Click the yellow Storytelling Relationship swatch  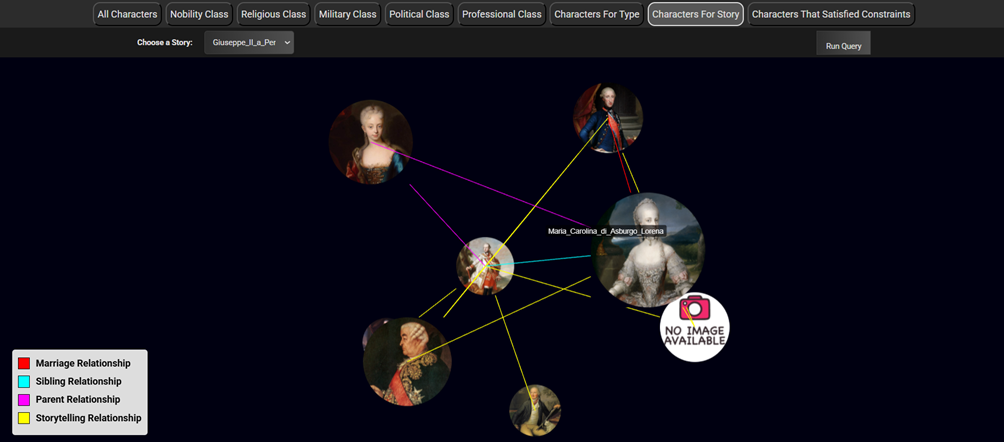click(24, 418)
